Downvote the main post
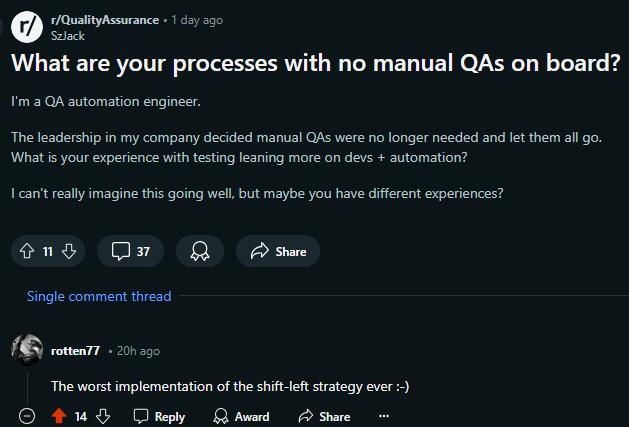Screen dimensions: 629x427 [x=68, y=251]
